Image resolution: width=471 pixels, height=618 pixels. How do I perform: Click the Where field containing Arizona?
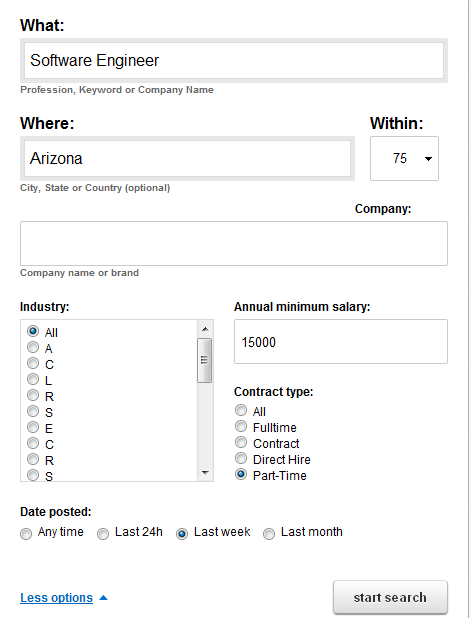coord(187,158)
